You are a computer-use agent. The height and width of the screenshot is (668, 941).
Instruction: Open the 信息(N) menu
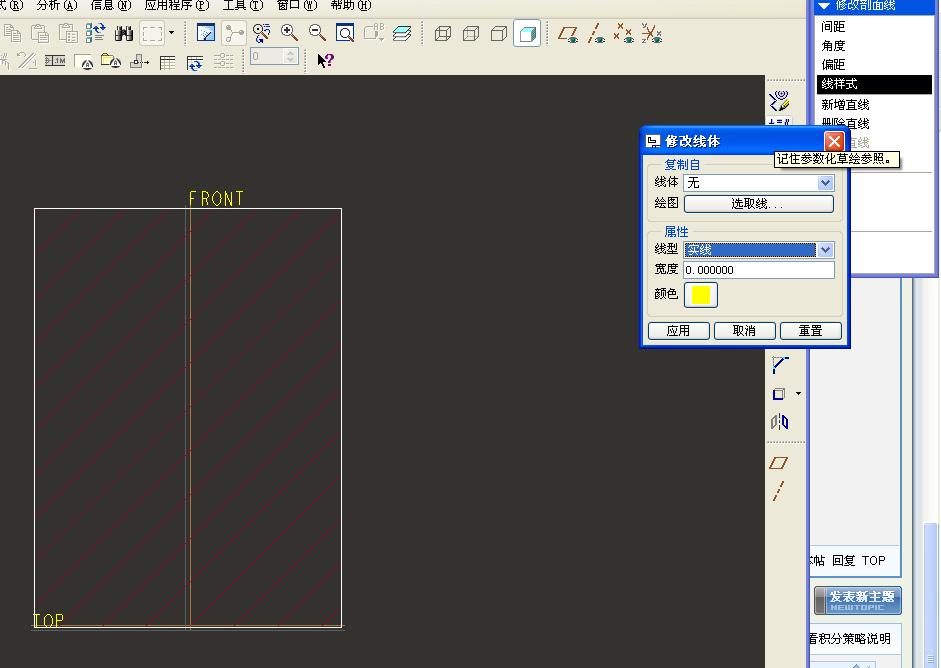pyautogui.click(x=111, y=5)
